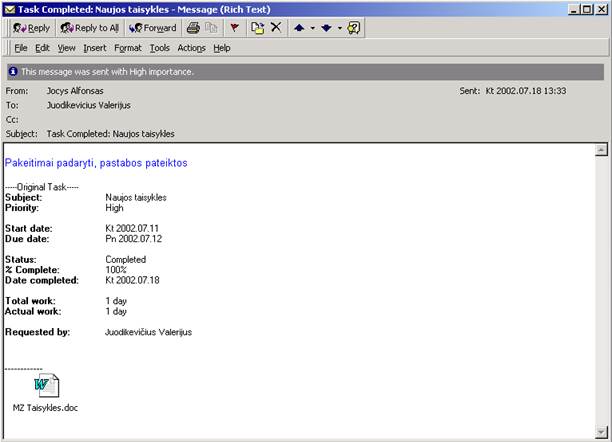Screen dimensions: 612x442
Task: Click the Reply toolbar button
Action: click(32, 28)
